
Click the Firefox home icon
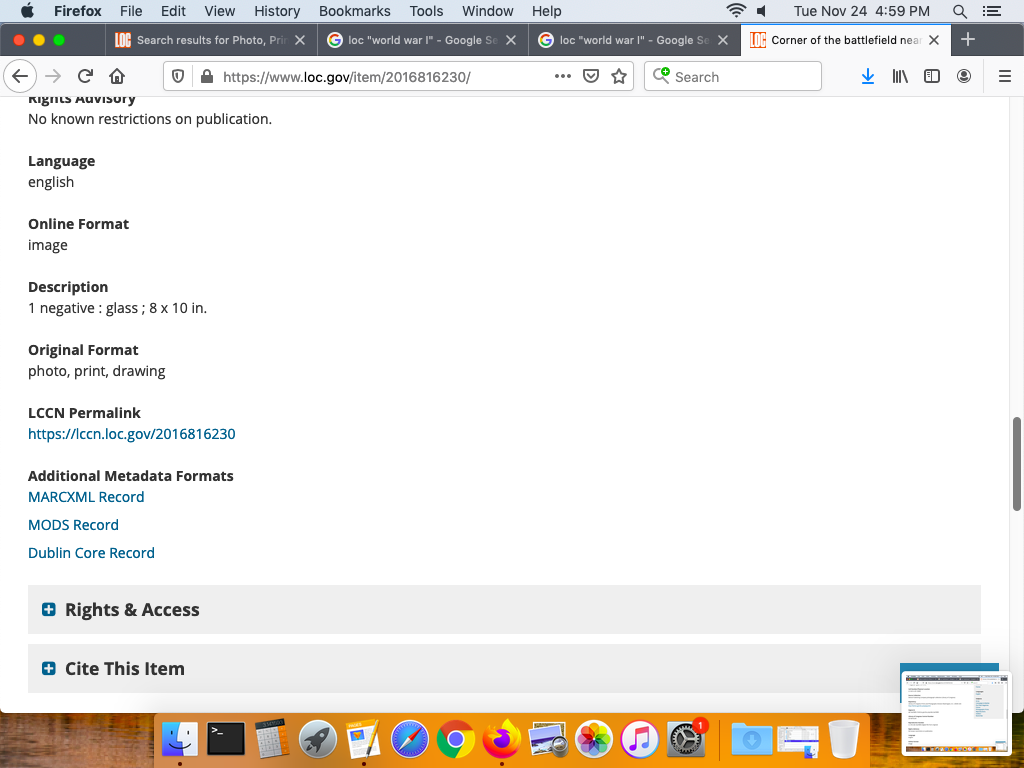click(117, 77)
